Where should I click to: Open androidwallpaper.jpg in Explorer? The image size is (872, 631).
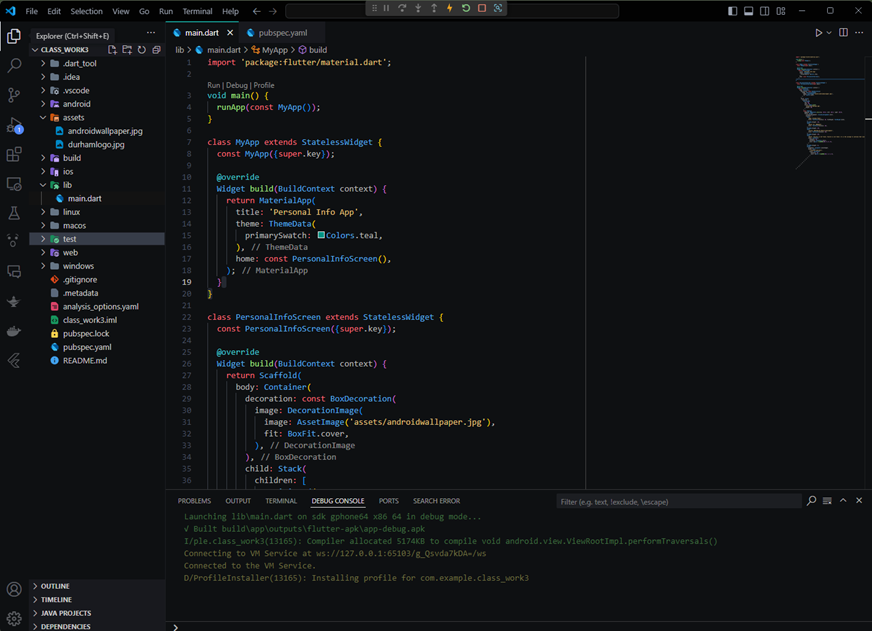pyautogui.click(x=105, y=131)
